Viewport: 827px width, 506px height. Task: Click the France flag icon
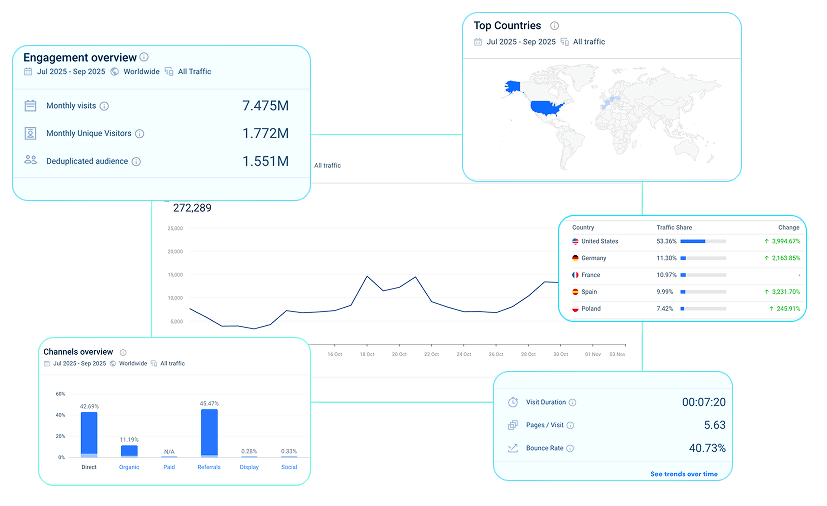[x=575, y=275]
